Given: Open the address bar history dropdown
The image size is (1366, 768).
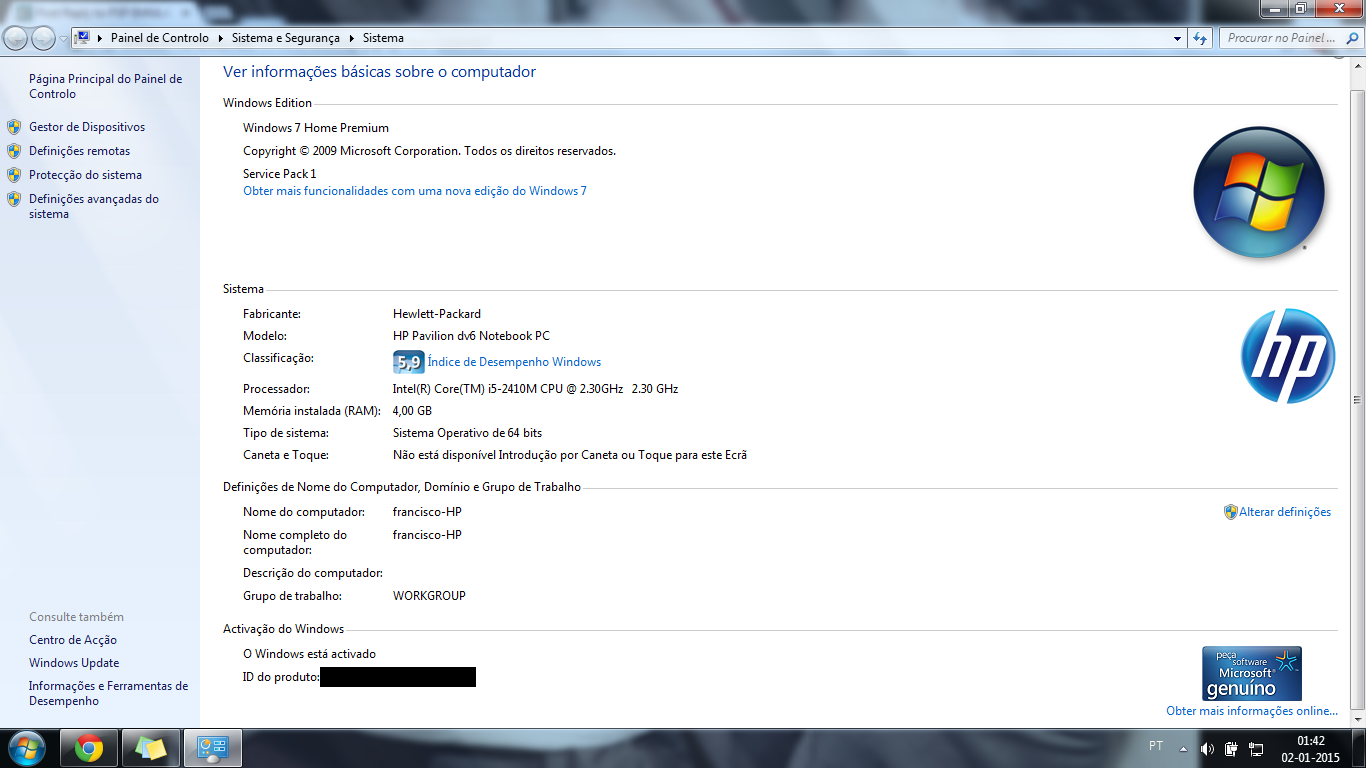Looking at the screenshot, I should (1177, 38).
